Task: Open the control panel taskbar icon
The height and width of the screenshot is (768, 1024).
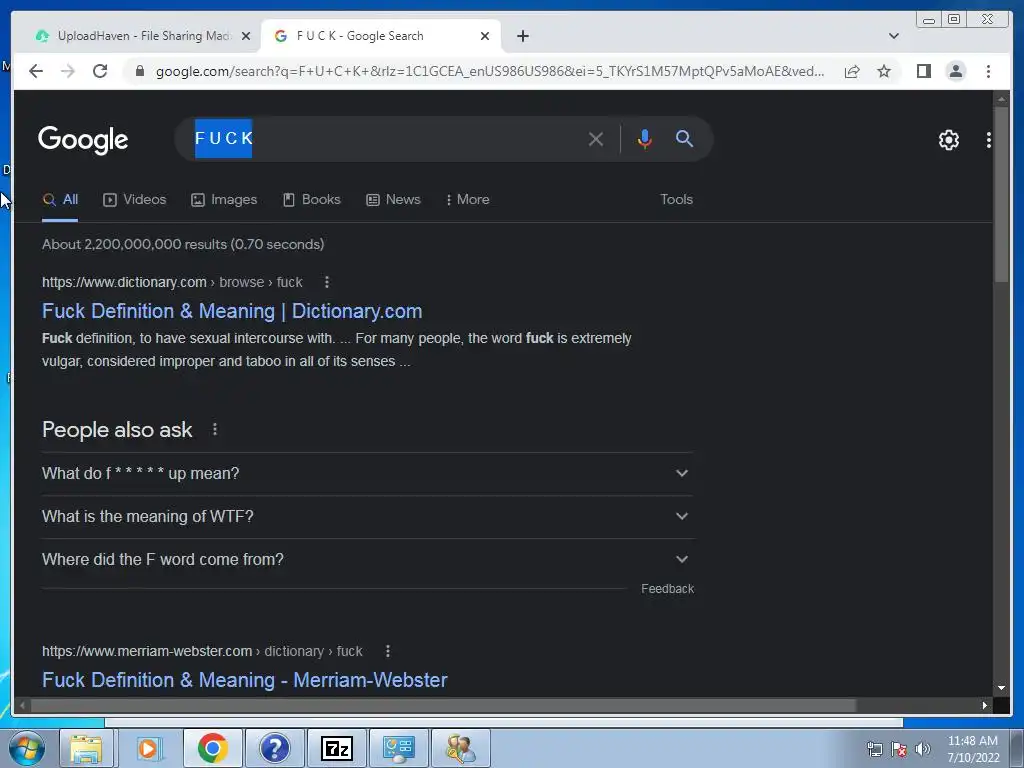Action: click(x=398, y=748)
